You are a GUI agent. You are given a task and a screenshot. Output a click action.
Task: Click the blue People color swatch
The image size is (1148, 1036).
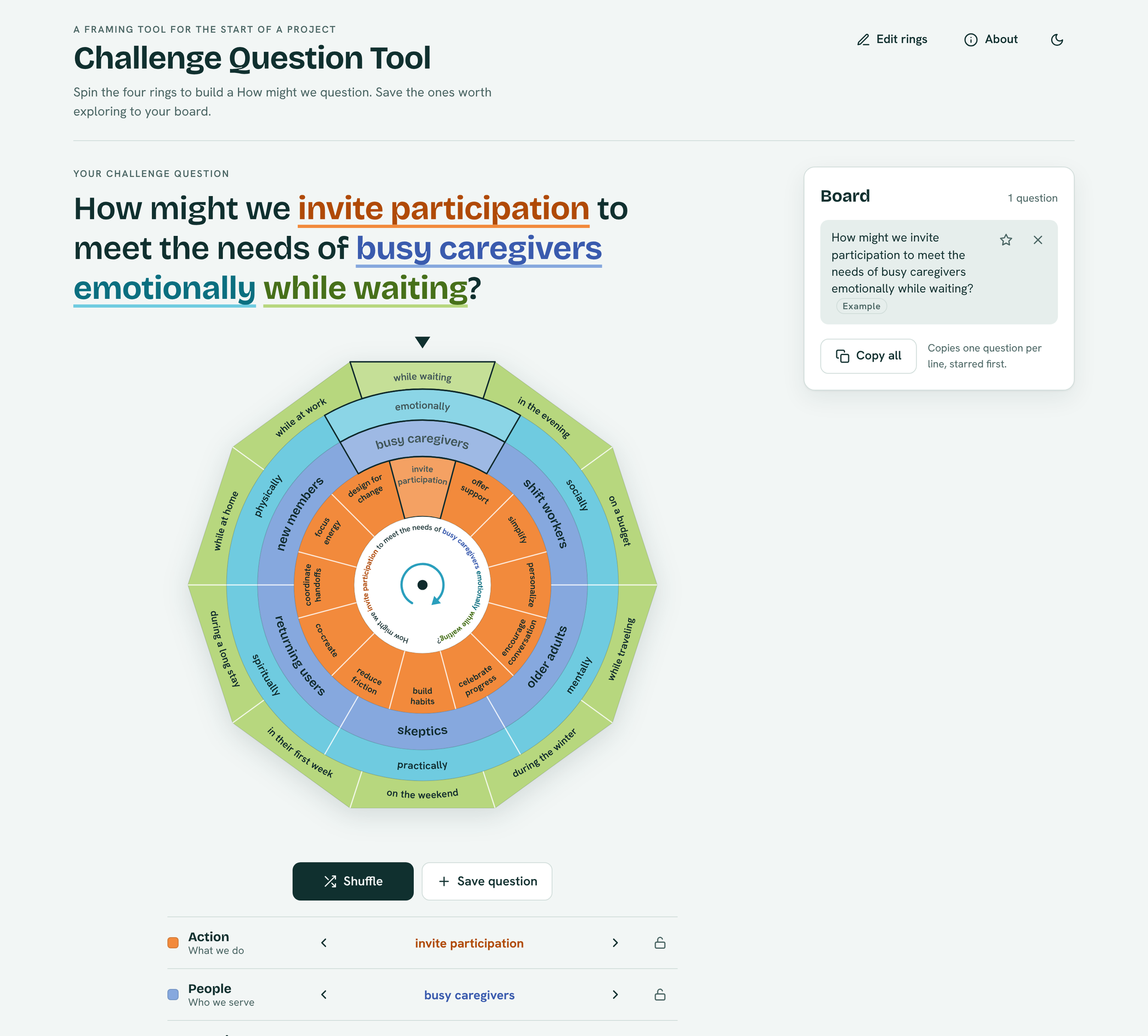coord(173,994)
